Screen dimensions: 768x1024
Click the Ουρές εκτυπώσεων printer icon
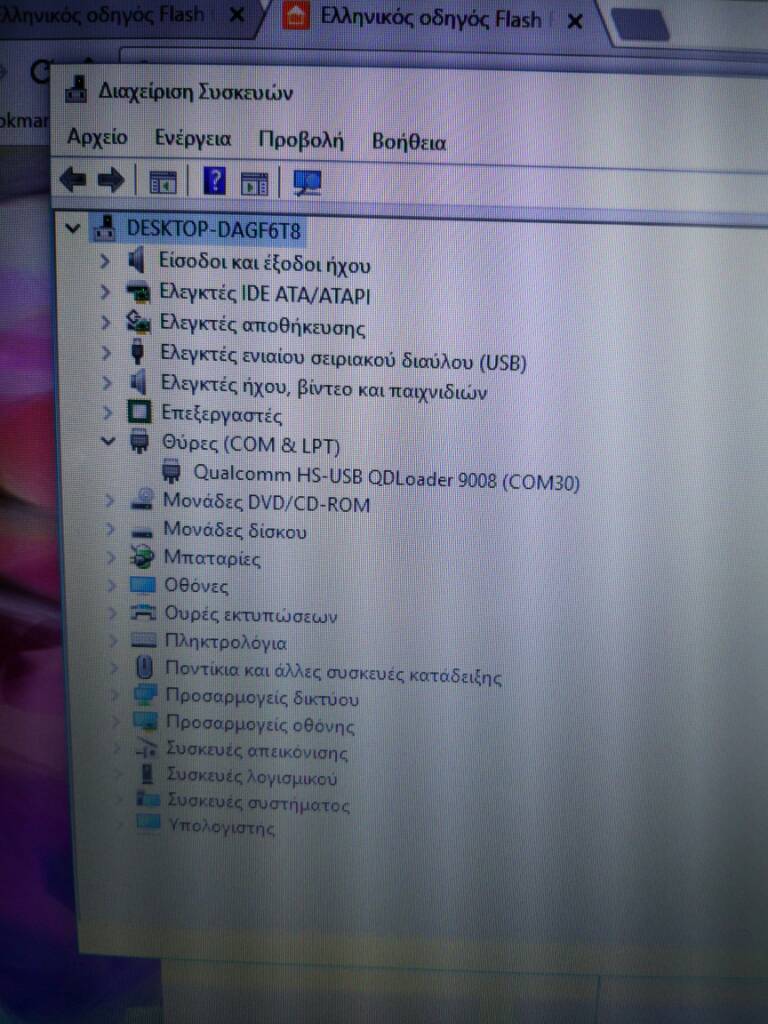(x=143, y=613)
